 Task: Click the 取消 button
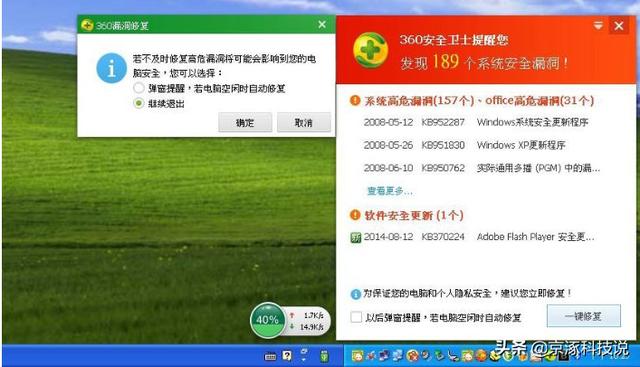304,122
